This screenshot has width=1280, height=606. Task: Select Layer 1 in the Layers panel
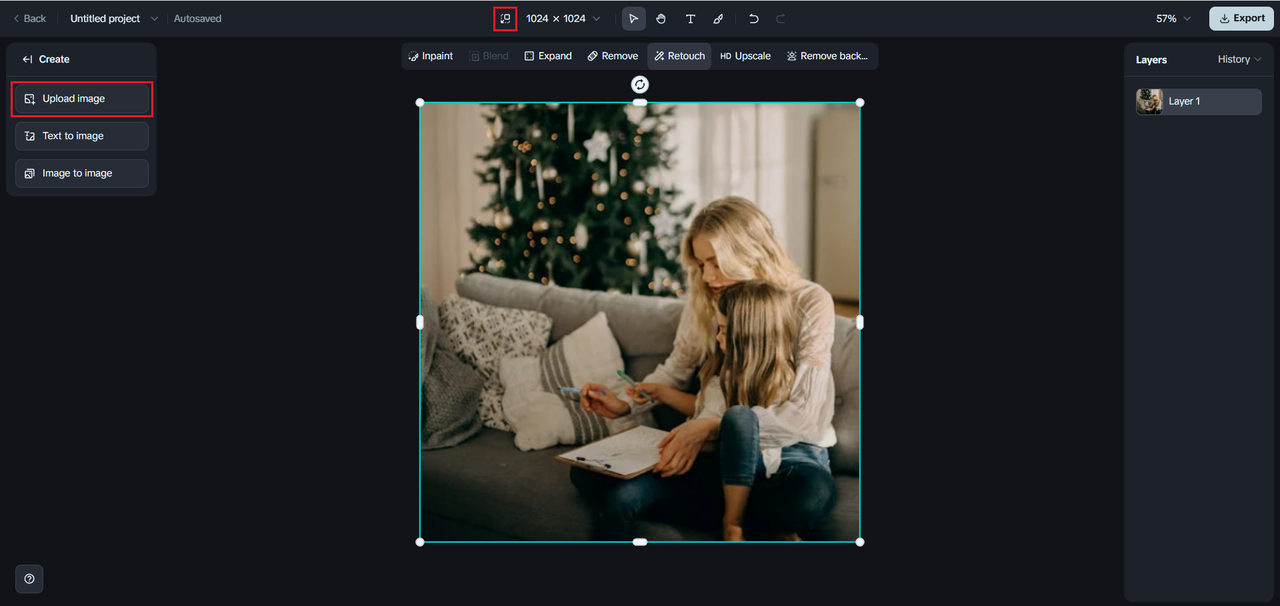pyautogui.click(x=1198, y=101)
